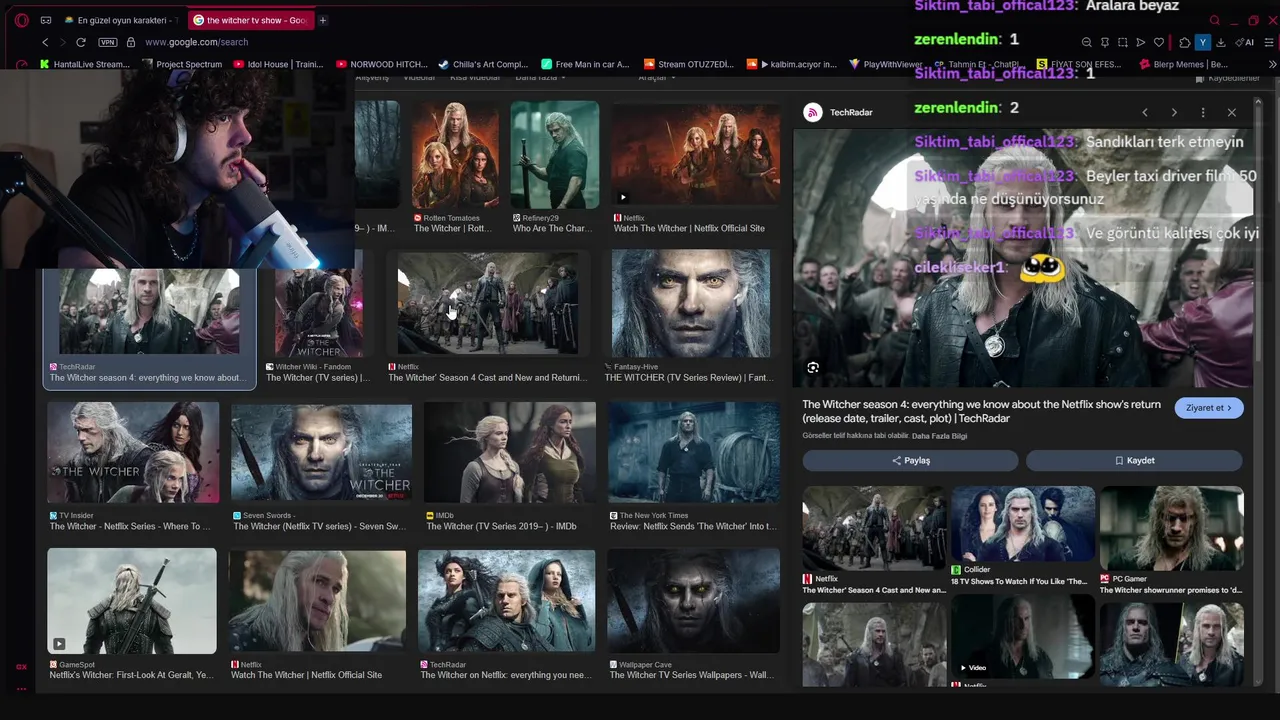Show next image in preview panel
Image resolution: width=1280 pixels, height=720 pixels.
[x=1174, y=112]
